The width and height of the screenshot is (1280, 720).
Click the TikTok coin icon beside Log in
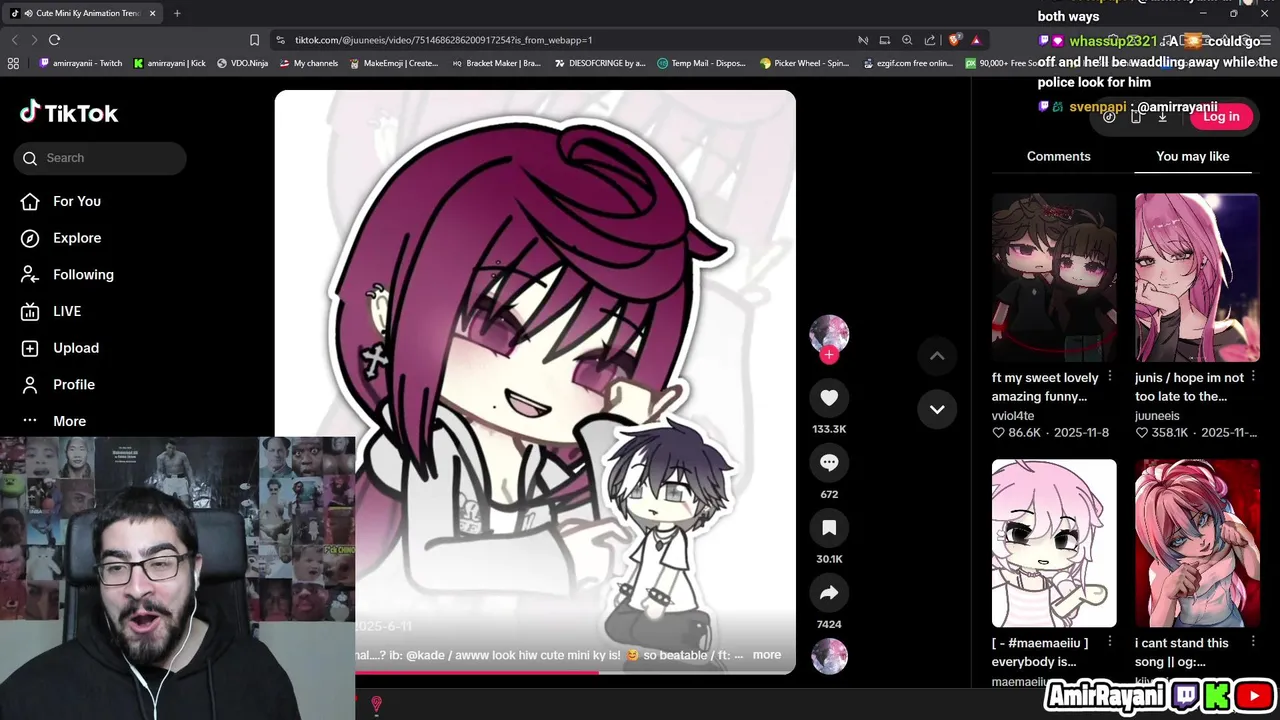(x=1109, y=116)
